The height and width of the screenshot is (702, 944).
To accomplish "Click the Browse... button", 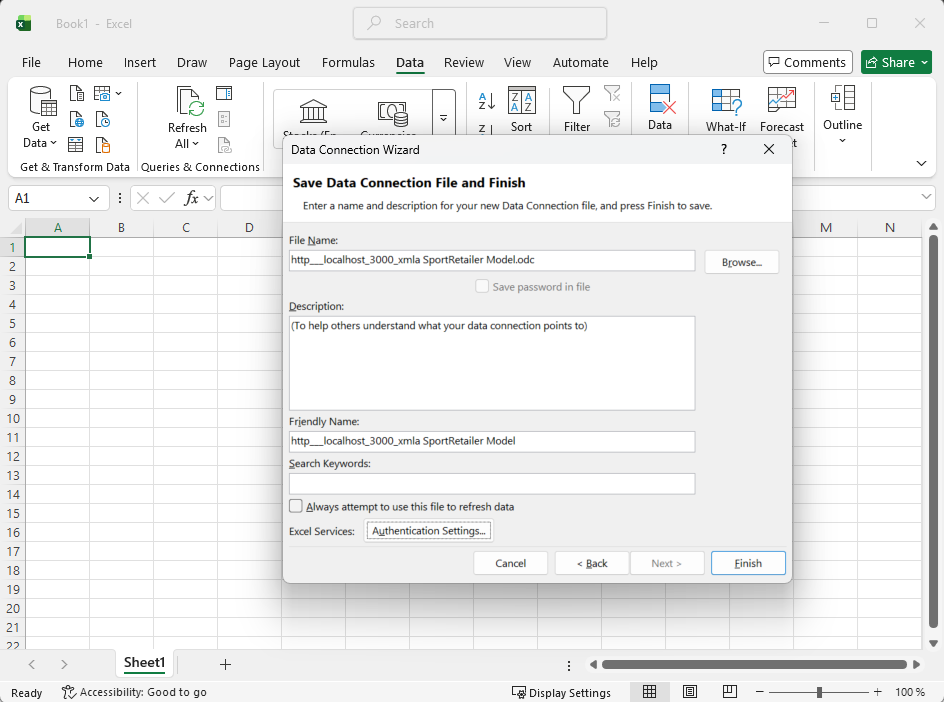I will pyautogui.click(x=742, y=262).
